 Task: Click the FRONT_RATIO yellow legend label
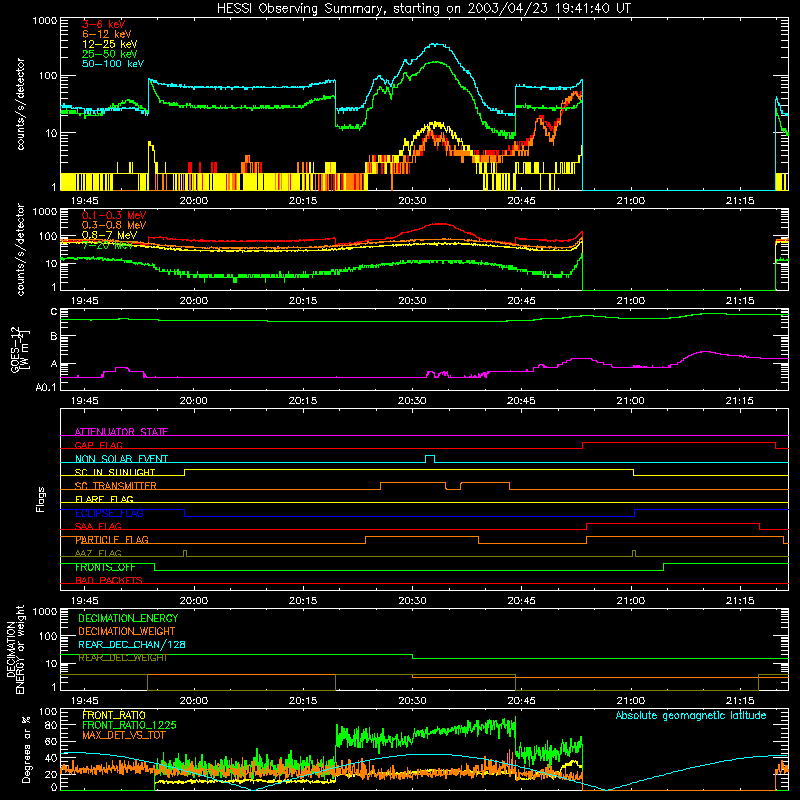(x=114, y=715)
